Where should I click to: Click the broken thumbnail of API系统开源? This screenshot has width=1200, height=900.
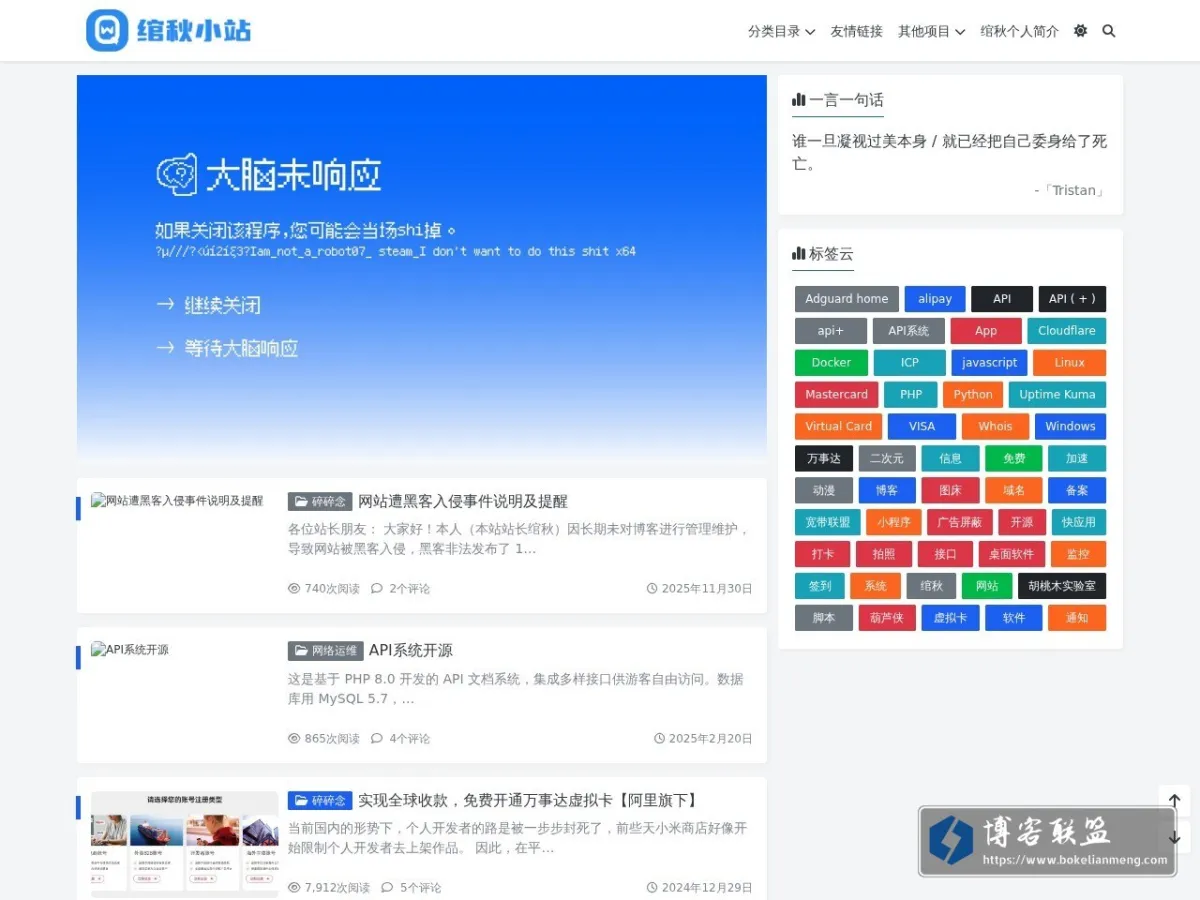pos(130,650)
